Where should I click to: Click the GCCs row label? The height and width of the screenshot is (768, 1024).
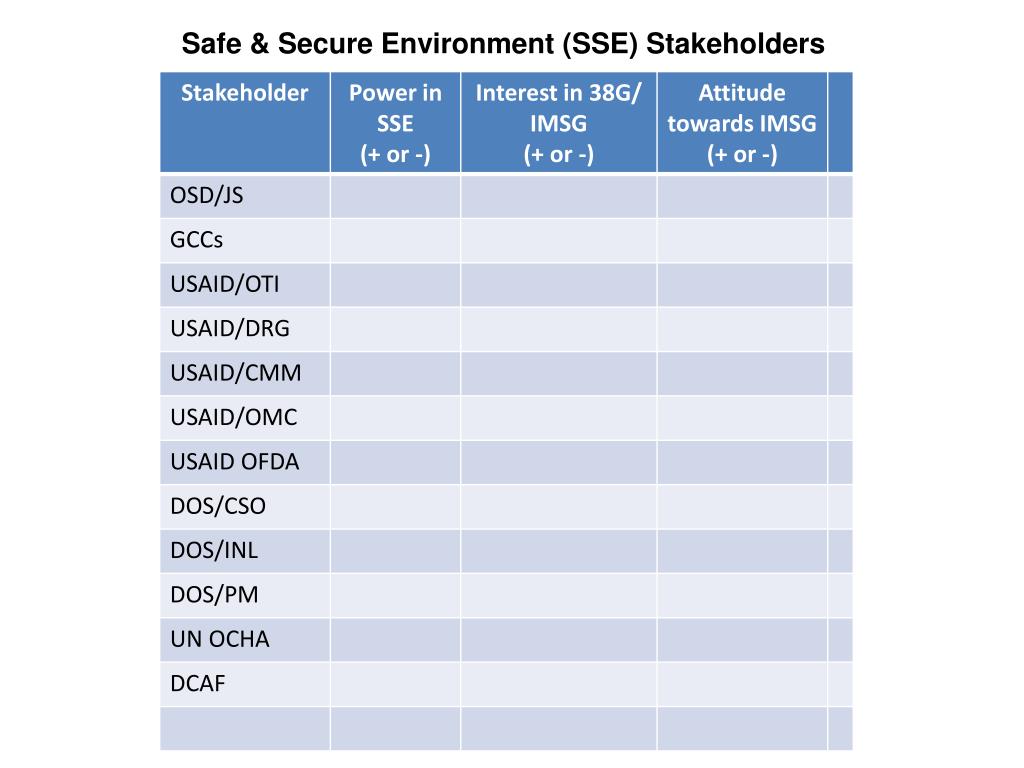click(245, 240)
